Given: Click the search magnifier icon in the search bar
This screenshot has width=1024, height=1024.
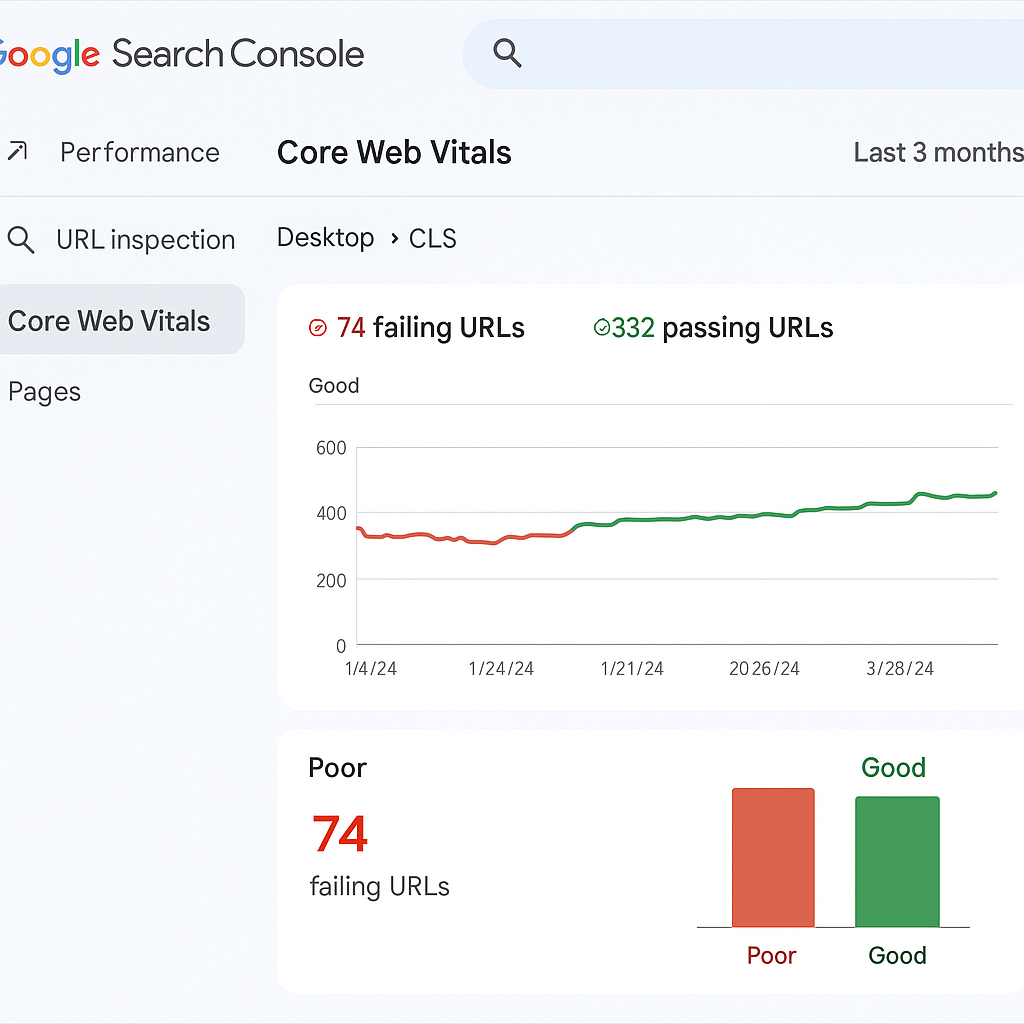Looking at the screenshot, I should tap(507, 53).
